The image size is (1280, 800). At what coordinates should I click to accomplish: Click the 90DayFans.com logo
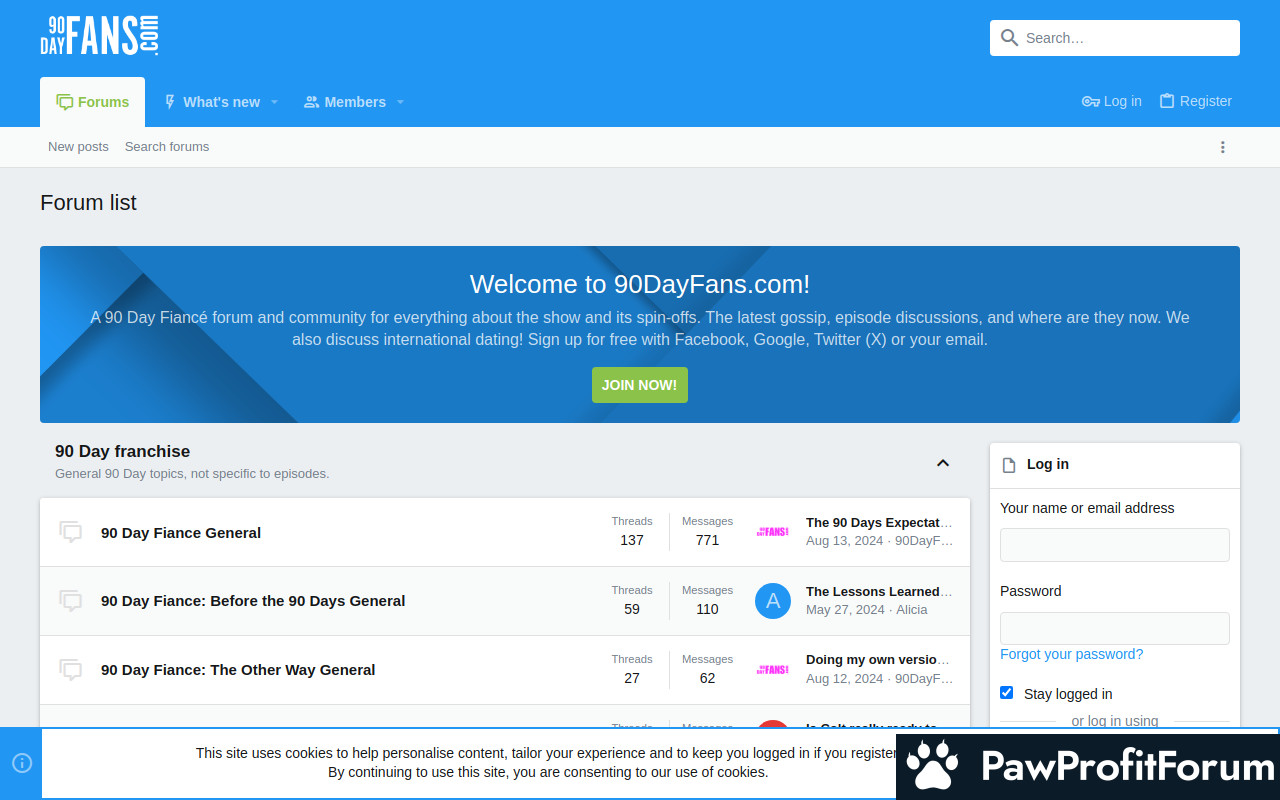99,36
